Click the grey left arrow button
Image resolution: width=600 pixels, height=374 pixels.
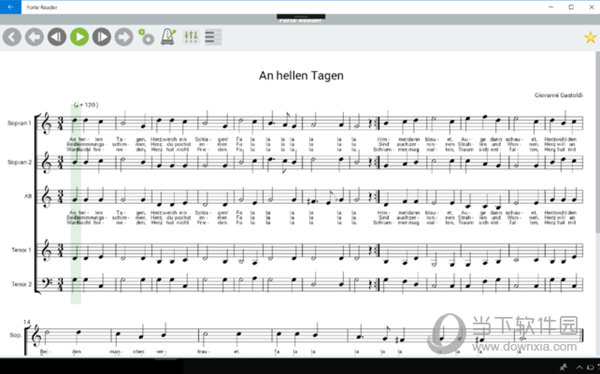tap(34, 37)
